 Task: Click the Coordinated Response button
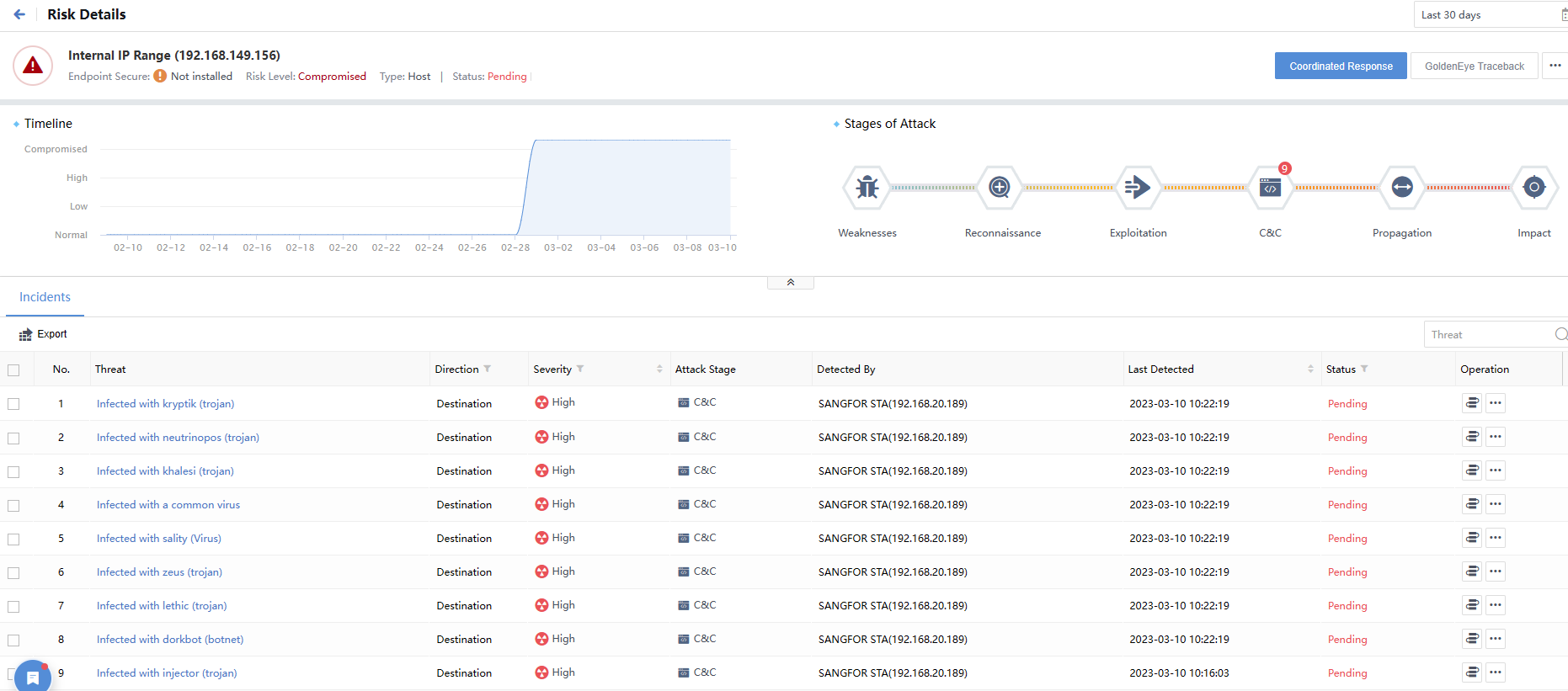1341,66
